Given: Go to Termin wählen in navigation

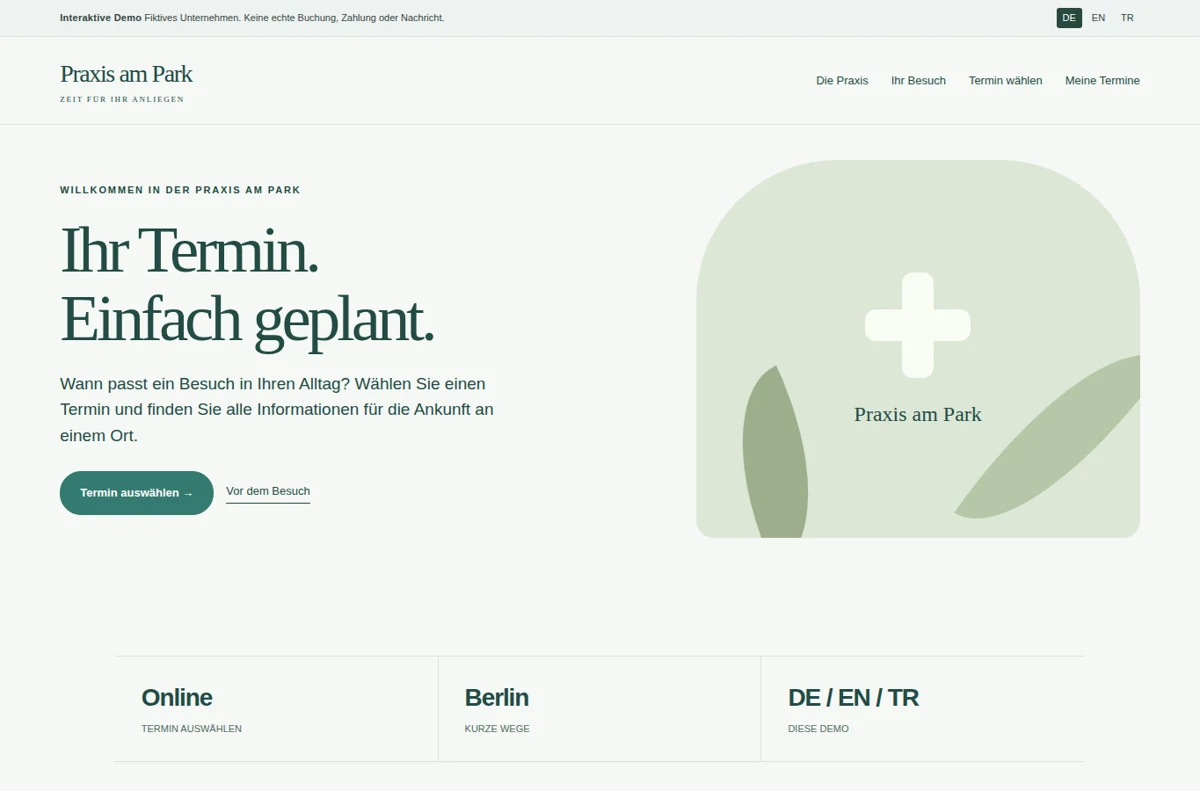Looking at the screenshot, I should click(x=1005, y=80).
